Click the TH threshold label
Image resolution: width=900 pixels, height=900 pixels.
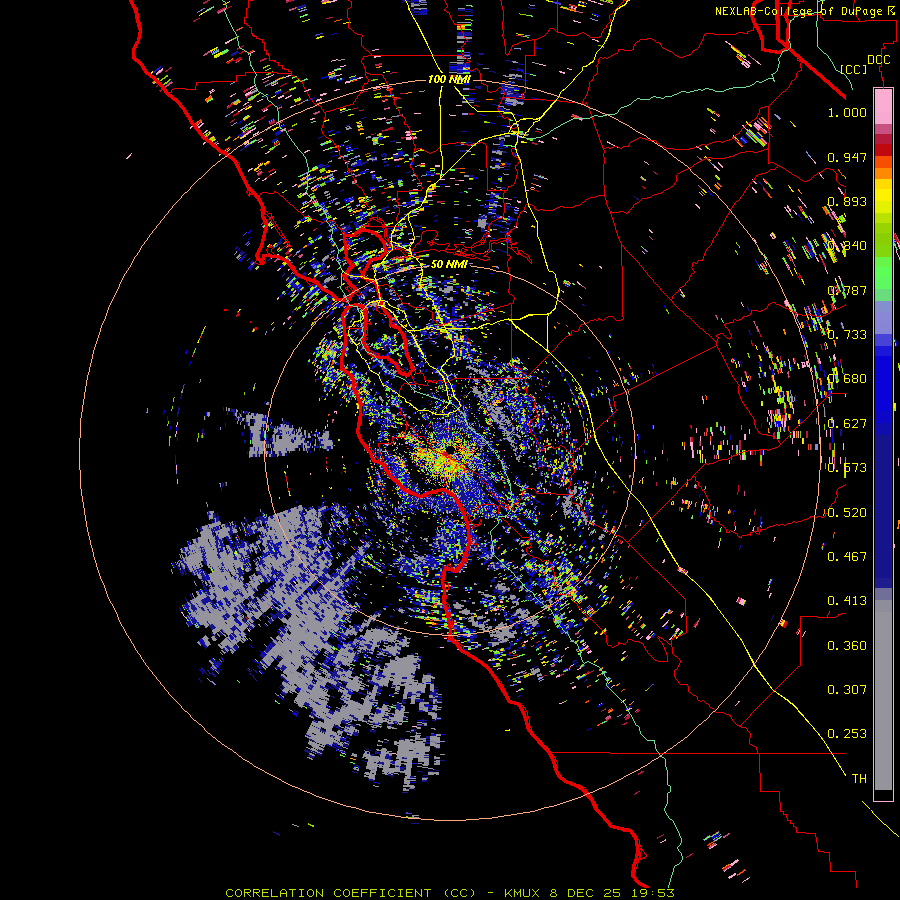[x=859, y=779]
